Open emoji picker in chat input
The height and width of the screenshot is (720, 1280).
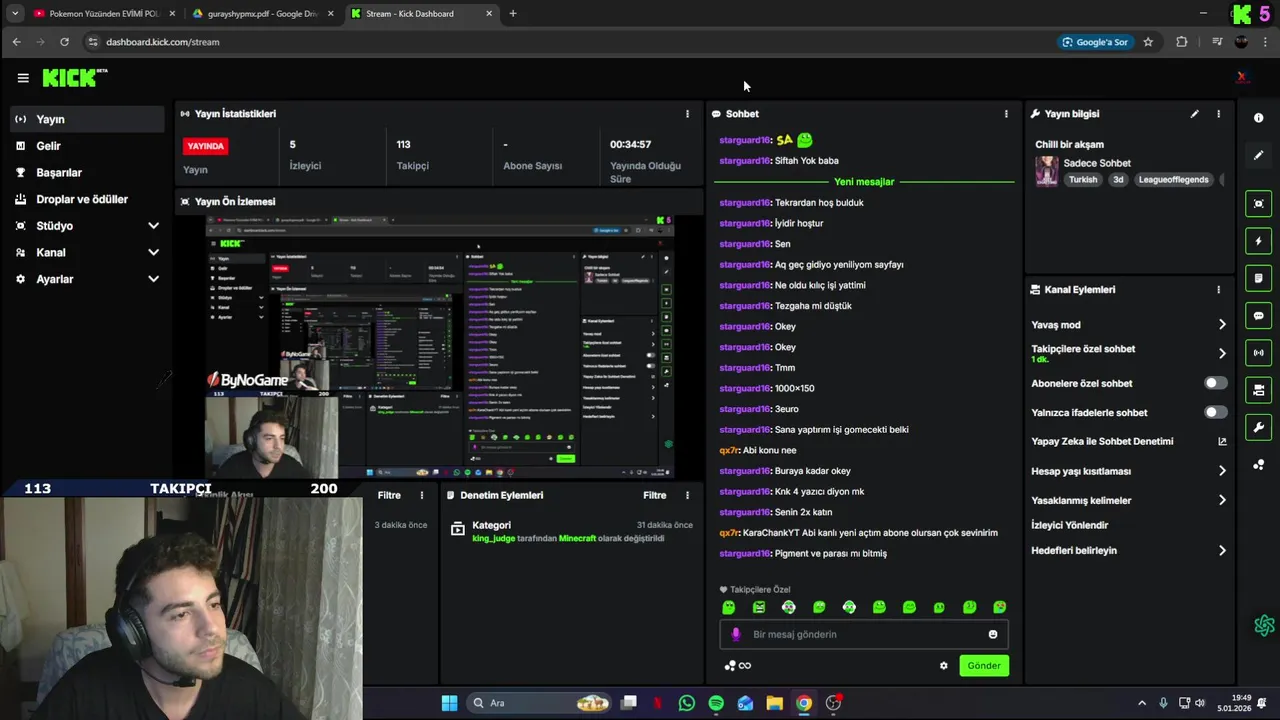coord(992,634)
